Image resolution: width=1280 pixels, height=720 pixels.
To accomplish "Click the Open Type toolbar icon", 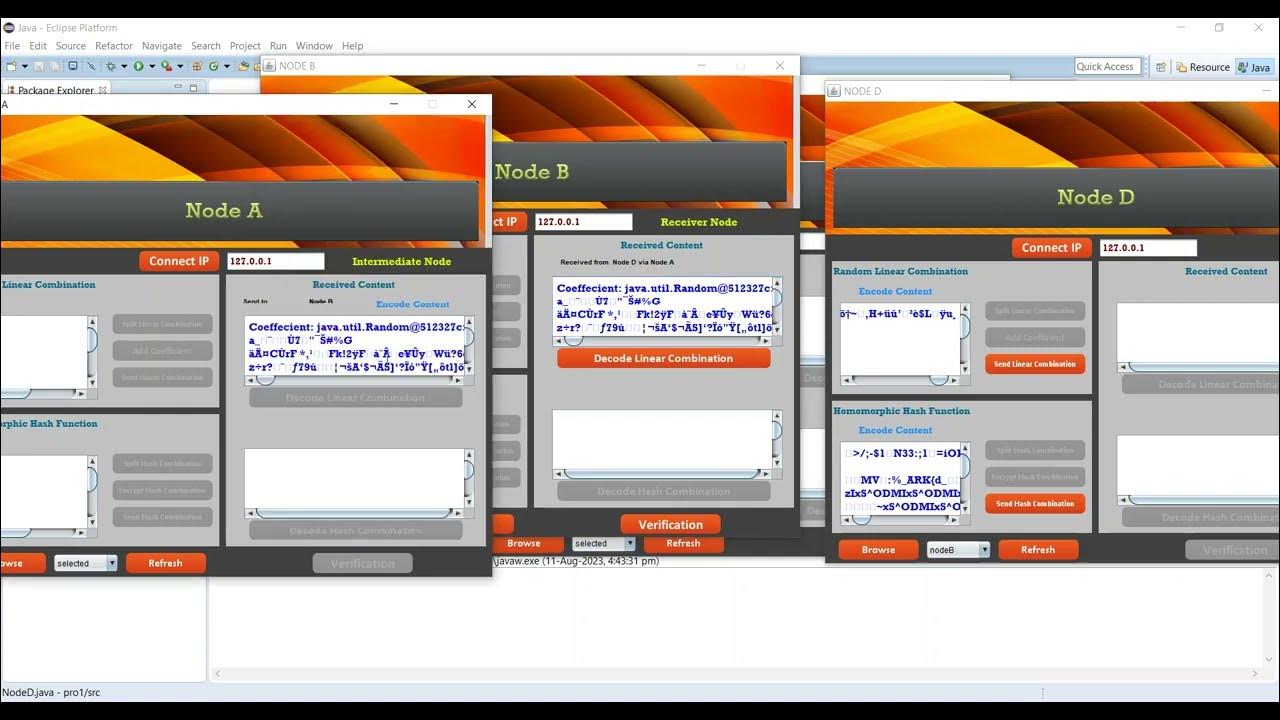I will 243,66.
